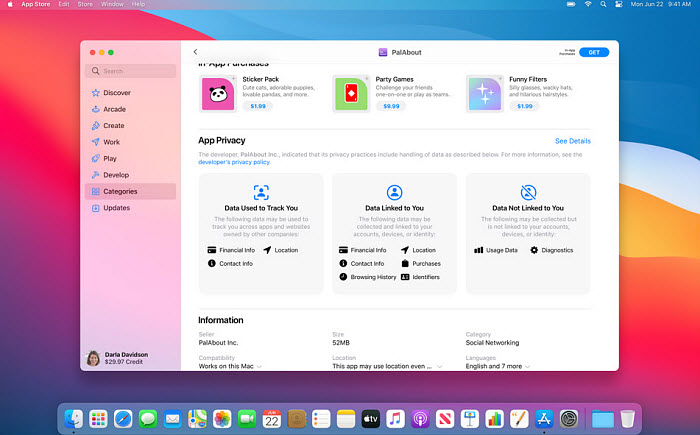Open Music from the Dock
700x435 pixels.
click(395, 419)
